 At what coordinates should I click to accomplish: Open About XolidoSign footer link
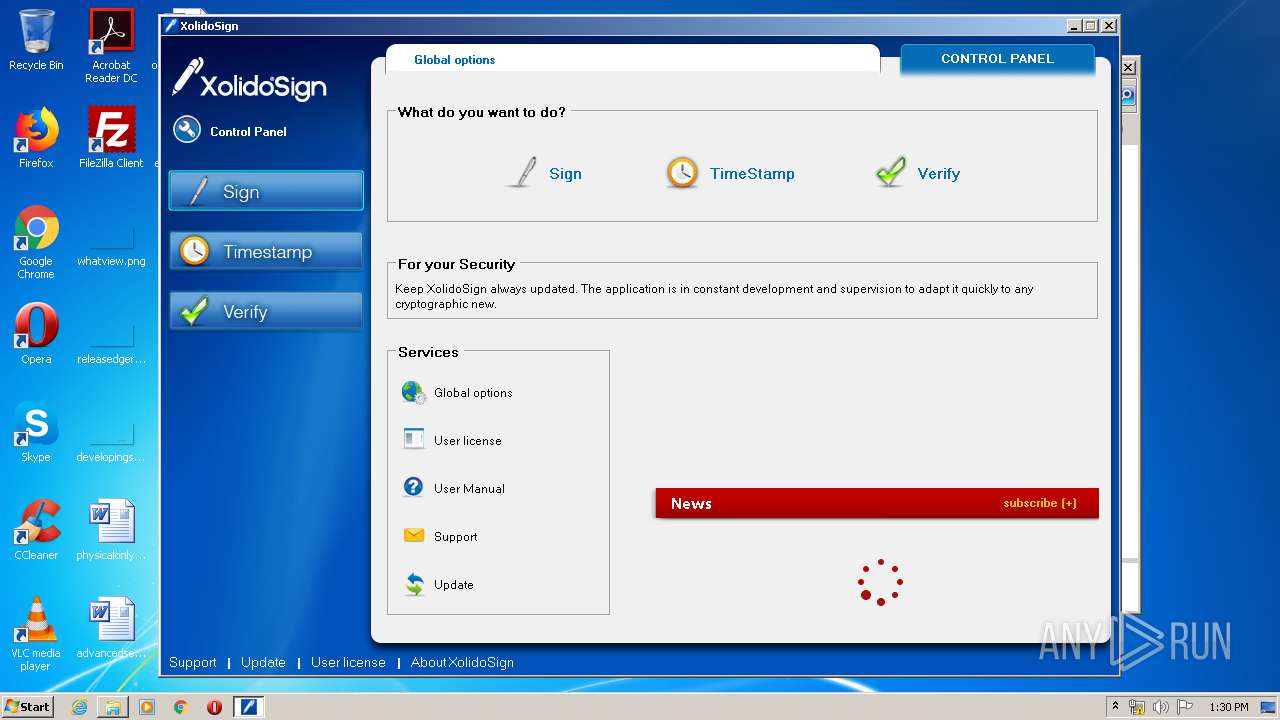pos(462,662)
